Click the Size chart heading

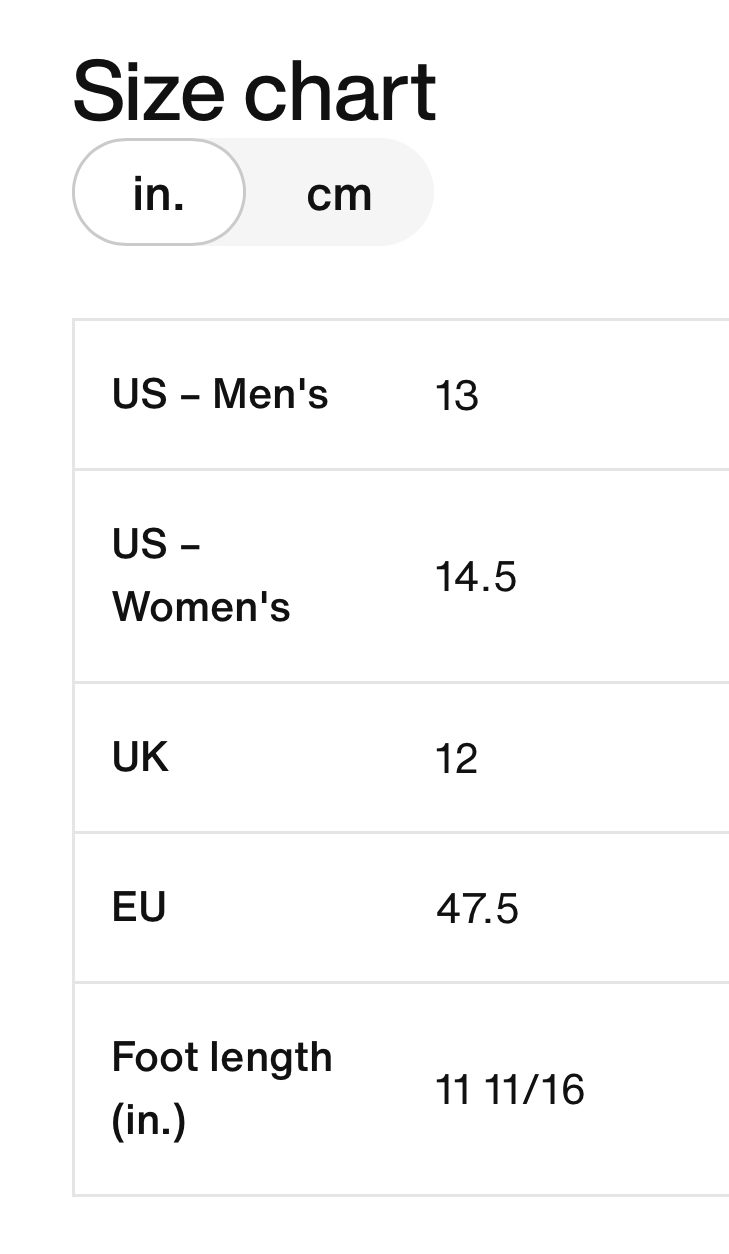click(254, 92)
